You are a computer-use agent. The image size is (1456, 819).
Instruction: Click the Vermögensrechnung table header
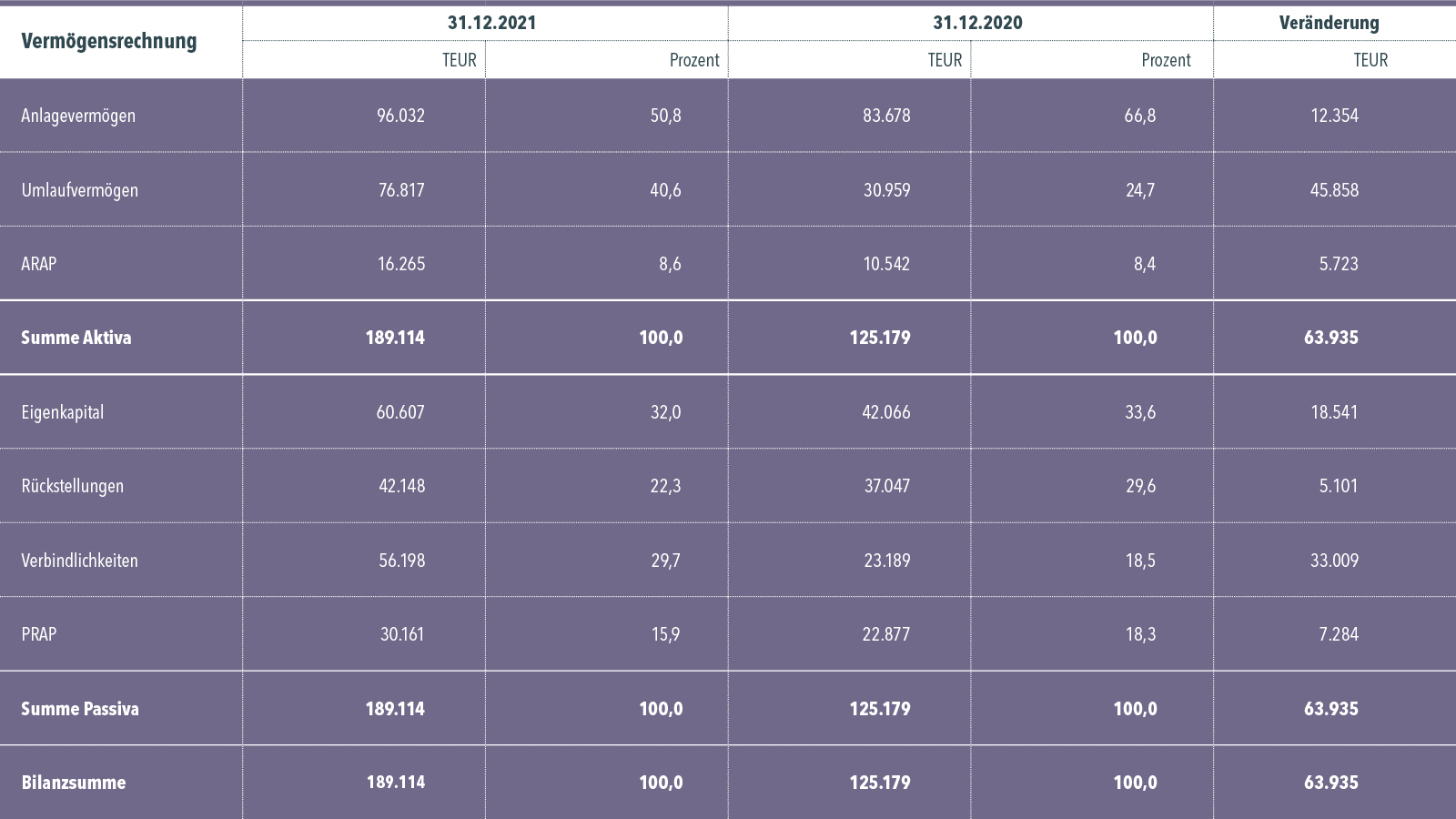pos(108,41)
